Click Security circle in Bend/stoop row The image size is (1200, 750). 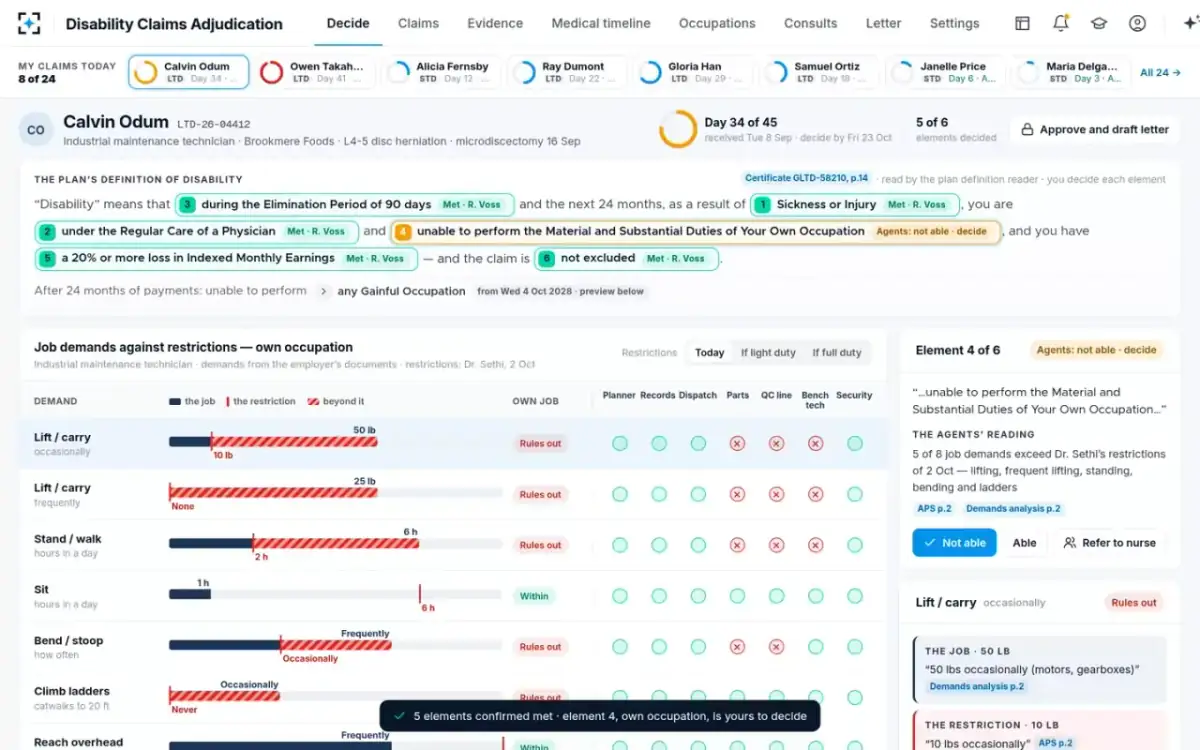pos(855,647)
